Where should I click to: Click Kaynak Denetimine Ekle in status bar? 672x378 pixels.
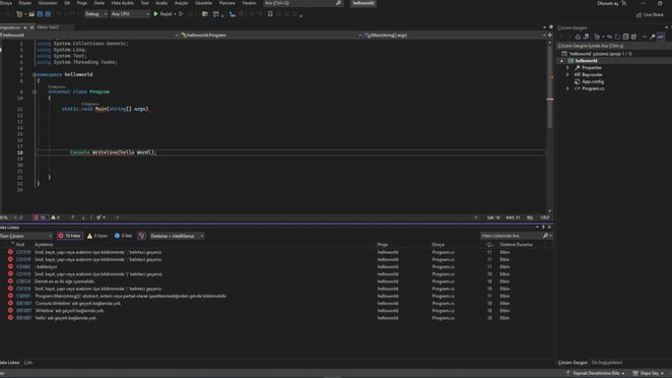click(596, 373)
